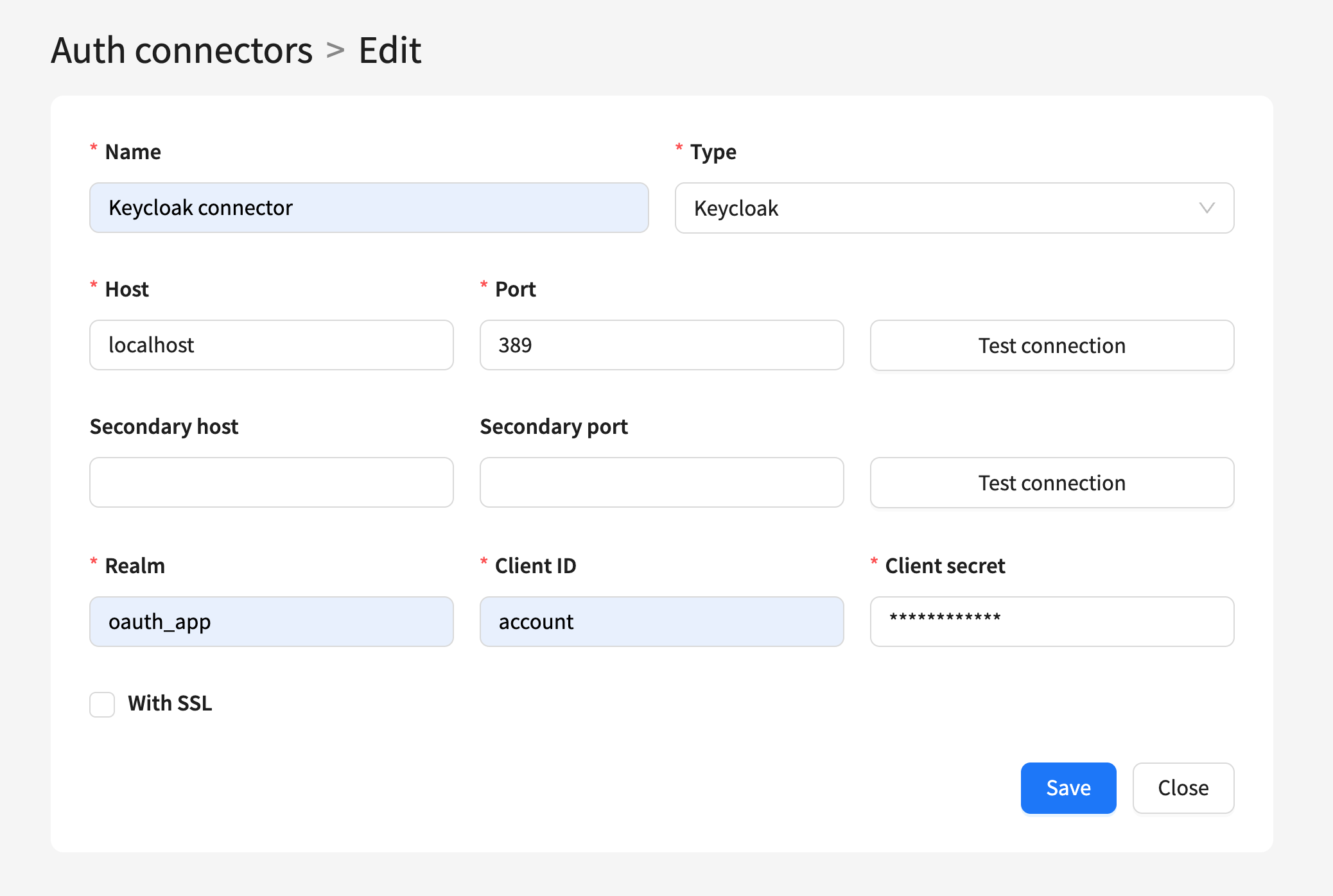1333x896 pixels.
Task: Focus the Realm field with oauth_app
Action: coord(271,622)
